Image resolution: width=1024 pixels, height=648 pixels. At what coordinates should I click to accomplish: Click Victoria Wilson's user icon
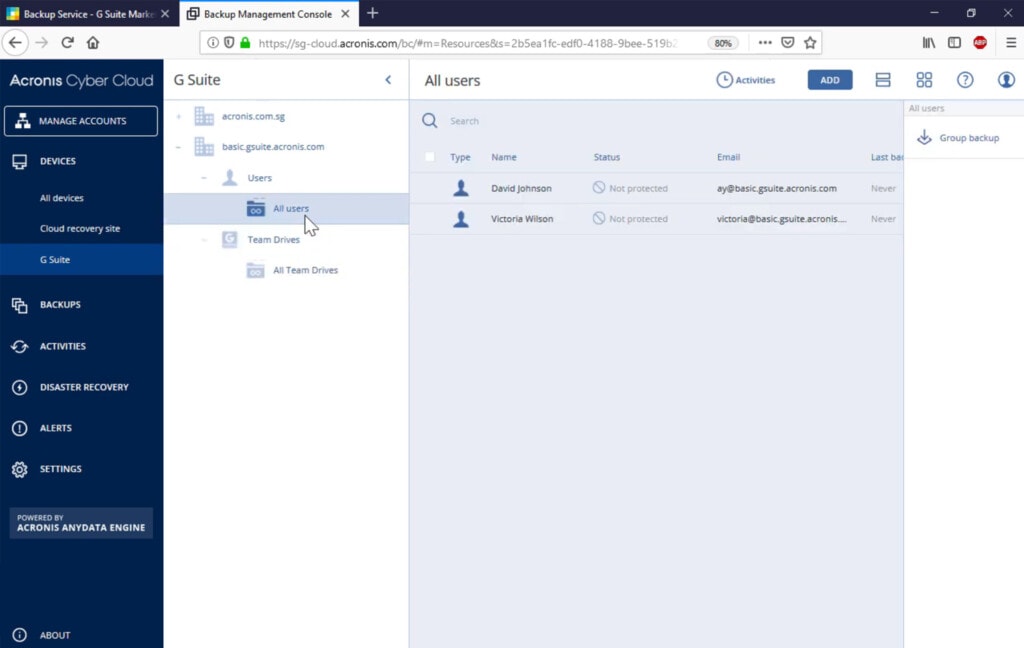461,219
